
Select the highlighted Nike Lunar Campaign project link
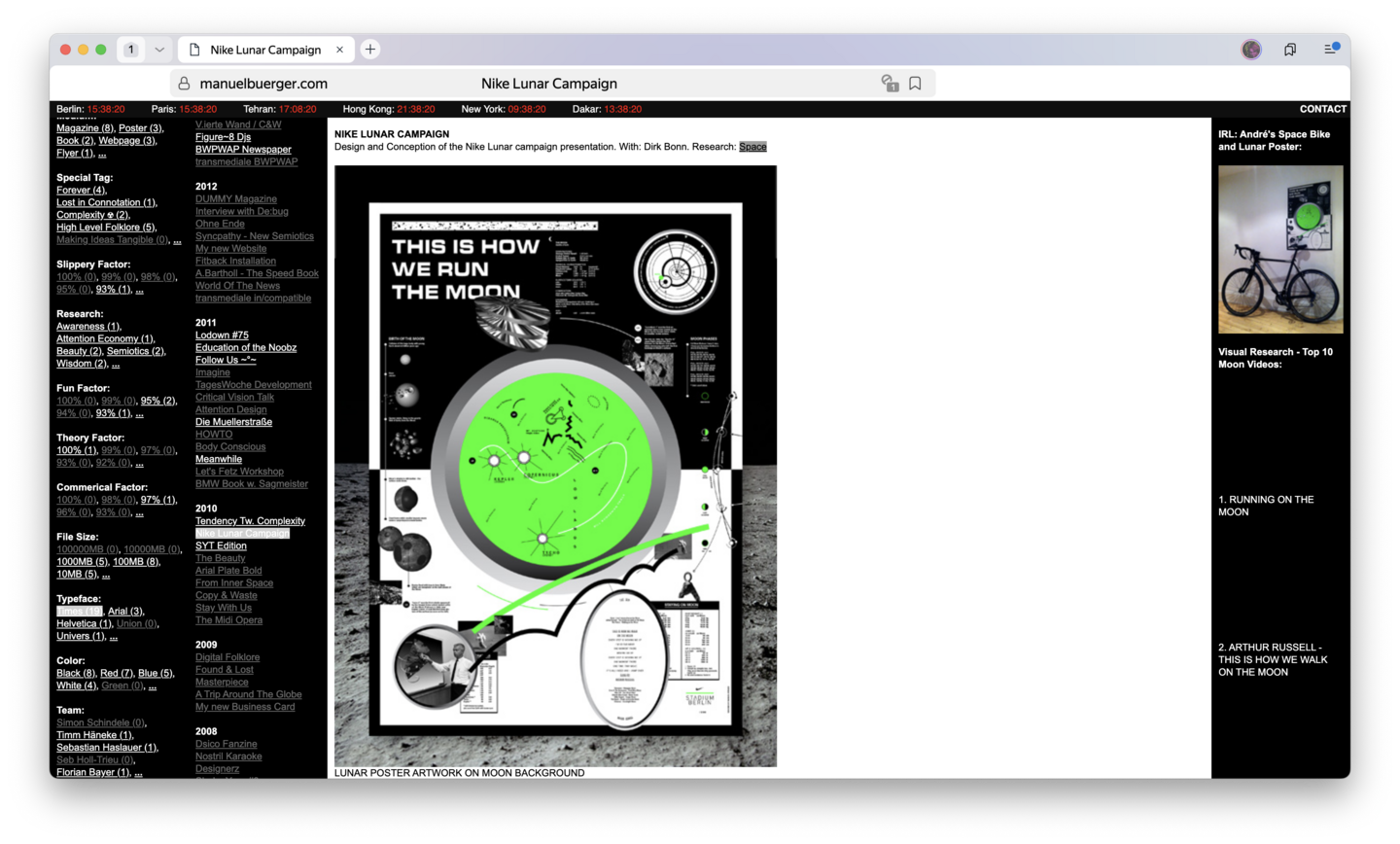[242, 534]
